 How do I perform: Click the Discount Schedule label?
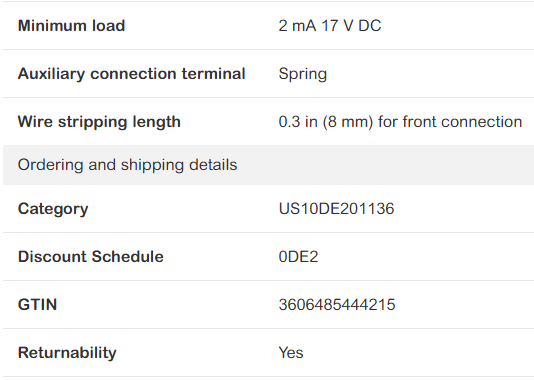[91, 257]
